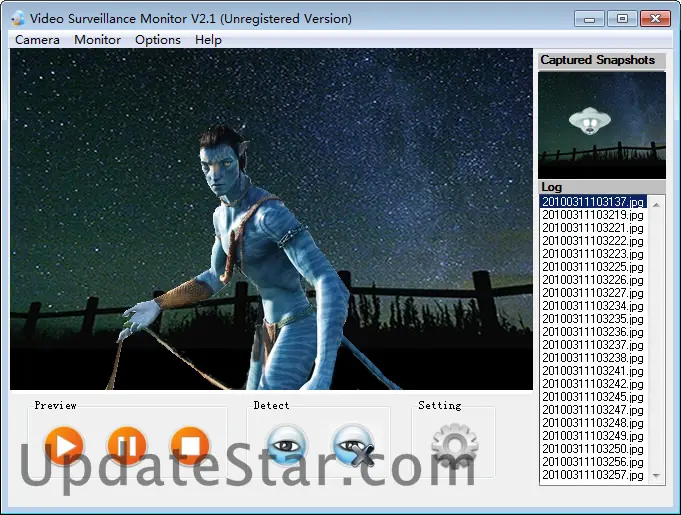Open the Help menu
Screen dimensions: 681x515
[208, 40]
